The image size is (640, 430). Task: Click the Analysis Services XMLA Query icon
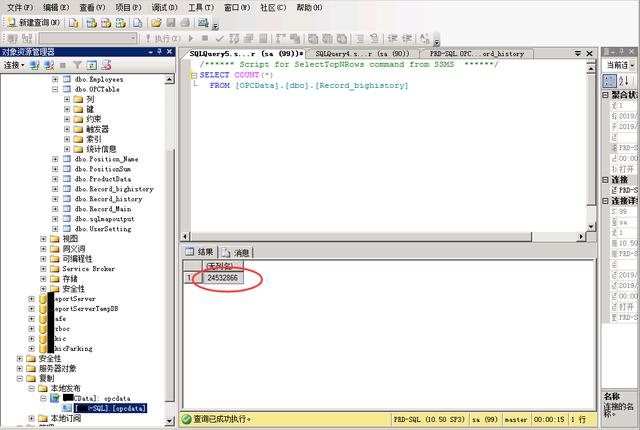pos(120,23)
